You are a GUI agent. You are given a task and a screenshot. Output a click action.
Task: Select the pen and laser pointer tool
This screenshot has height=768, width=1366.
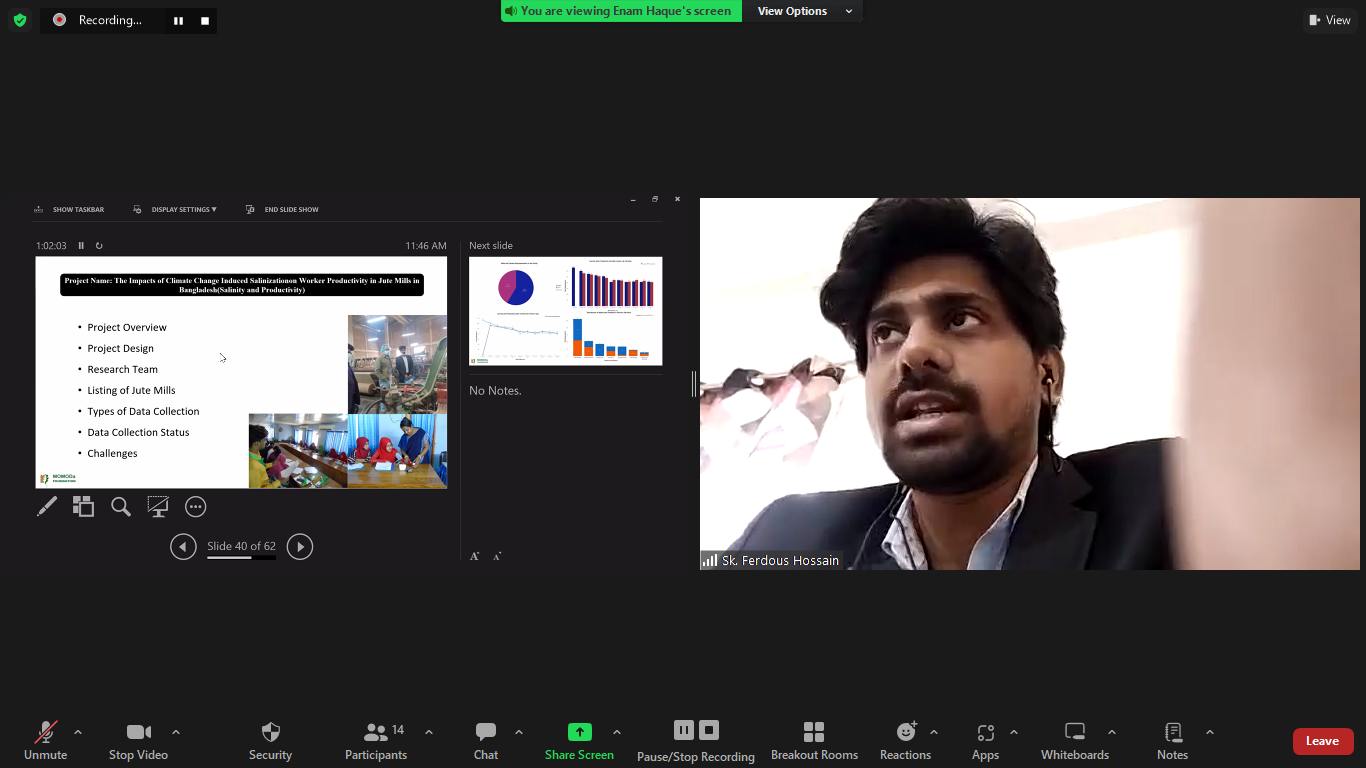click(x=47, y=507)
